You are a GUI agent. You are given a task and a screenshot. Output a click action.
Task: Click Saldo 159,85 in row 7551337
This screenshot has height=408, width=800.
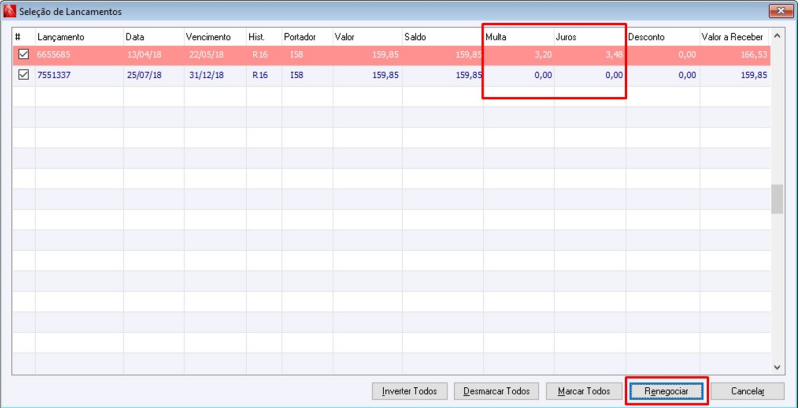click(468, 75)
